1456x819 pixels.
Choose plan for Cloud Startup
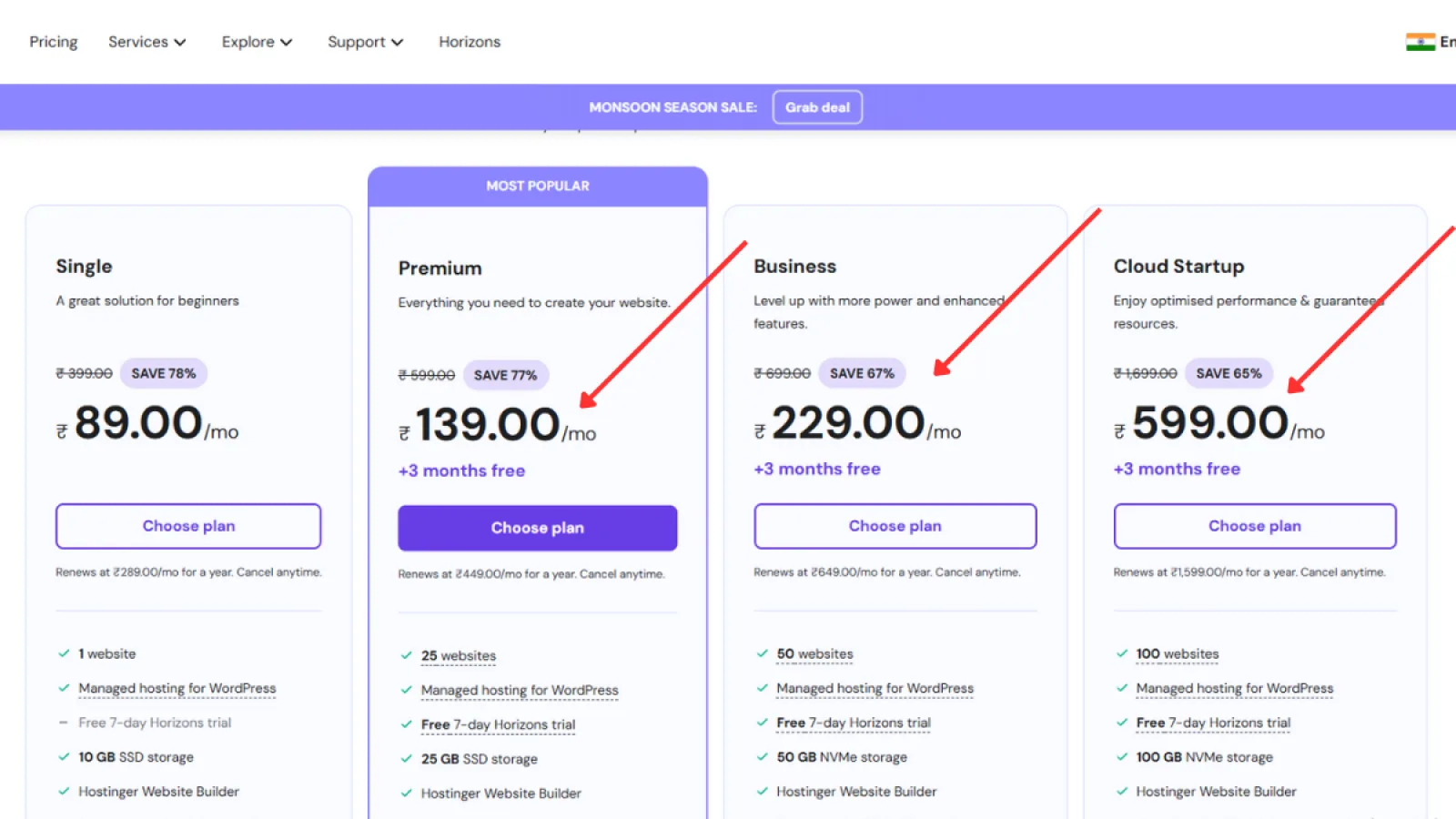1255,526
